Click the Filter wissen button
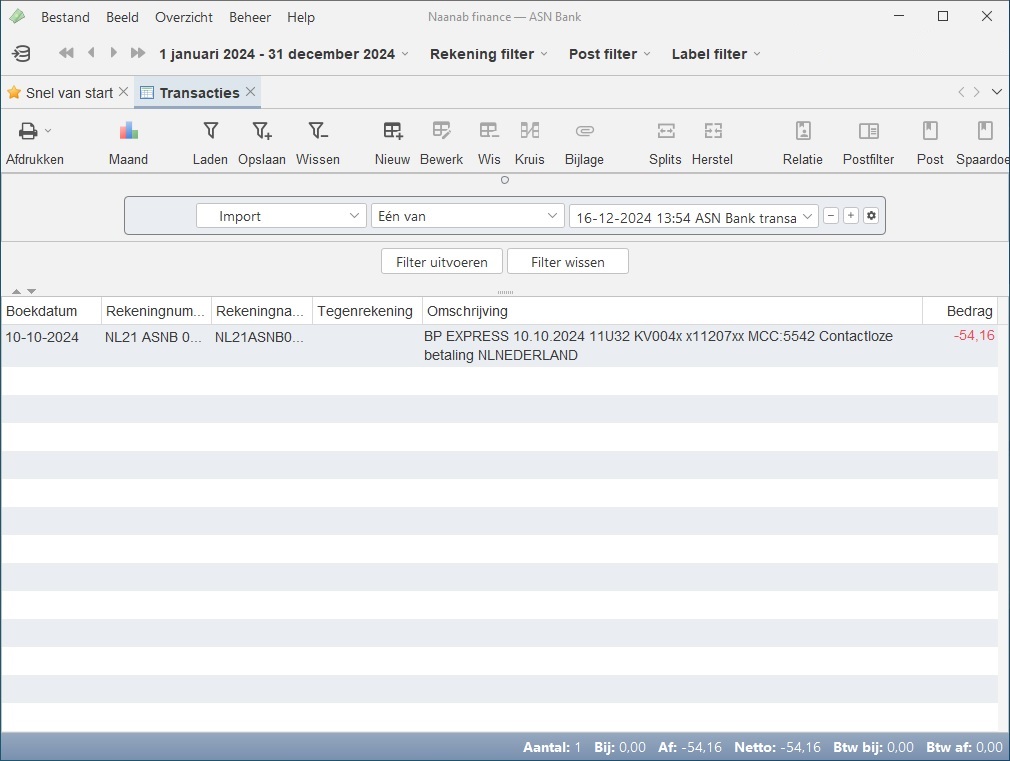The width and height of the screenshot is (1010, 761). tap(567, 262)
